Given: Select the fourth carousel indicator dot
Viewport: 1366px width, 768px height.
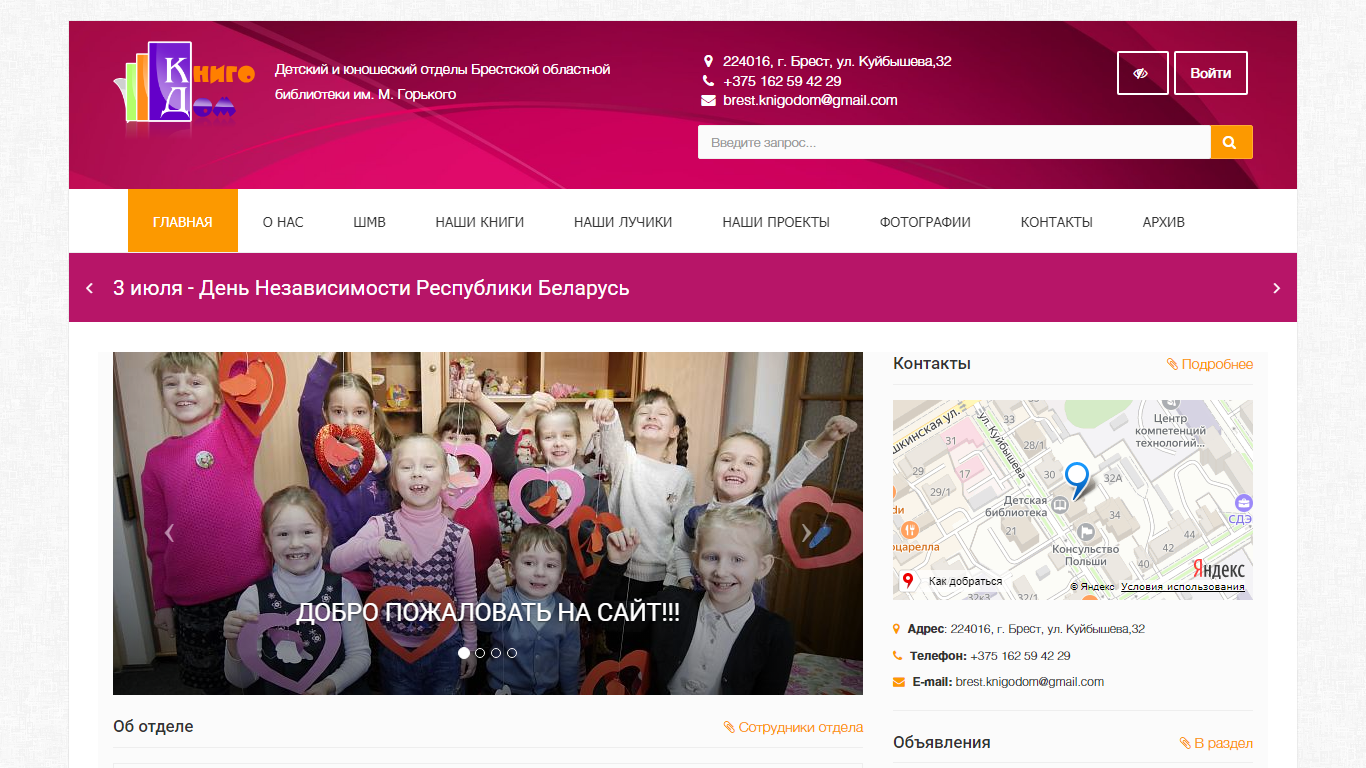Looking at the screenshot, I should pos(512,652).
